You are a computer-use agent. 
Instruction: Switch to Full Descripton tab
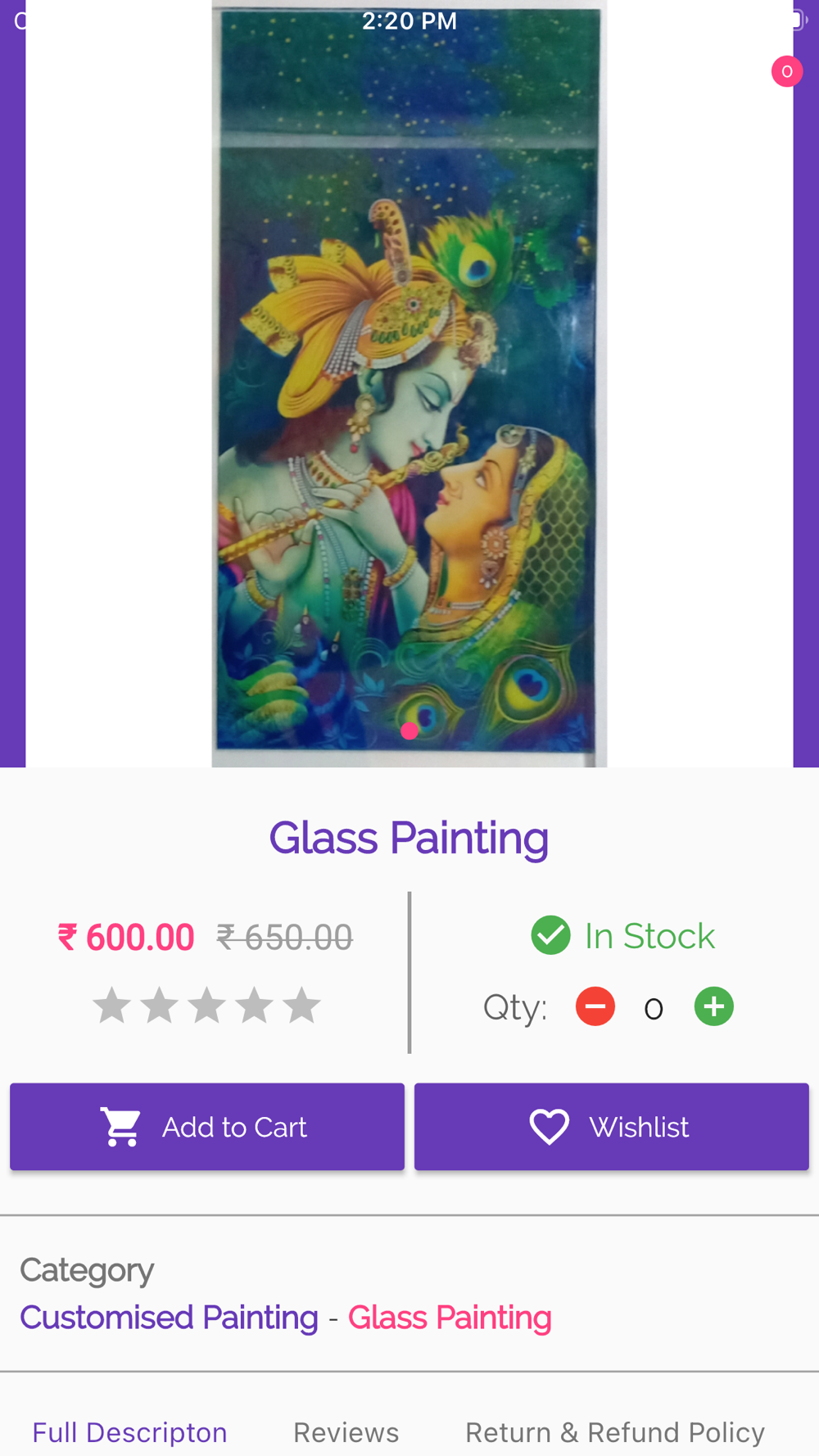[129, 1432]
